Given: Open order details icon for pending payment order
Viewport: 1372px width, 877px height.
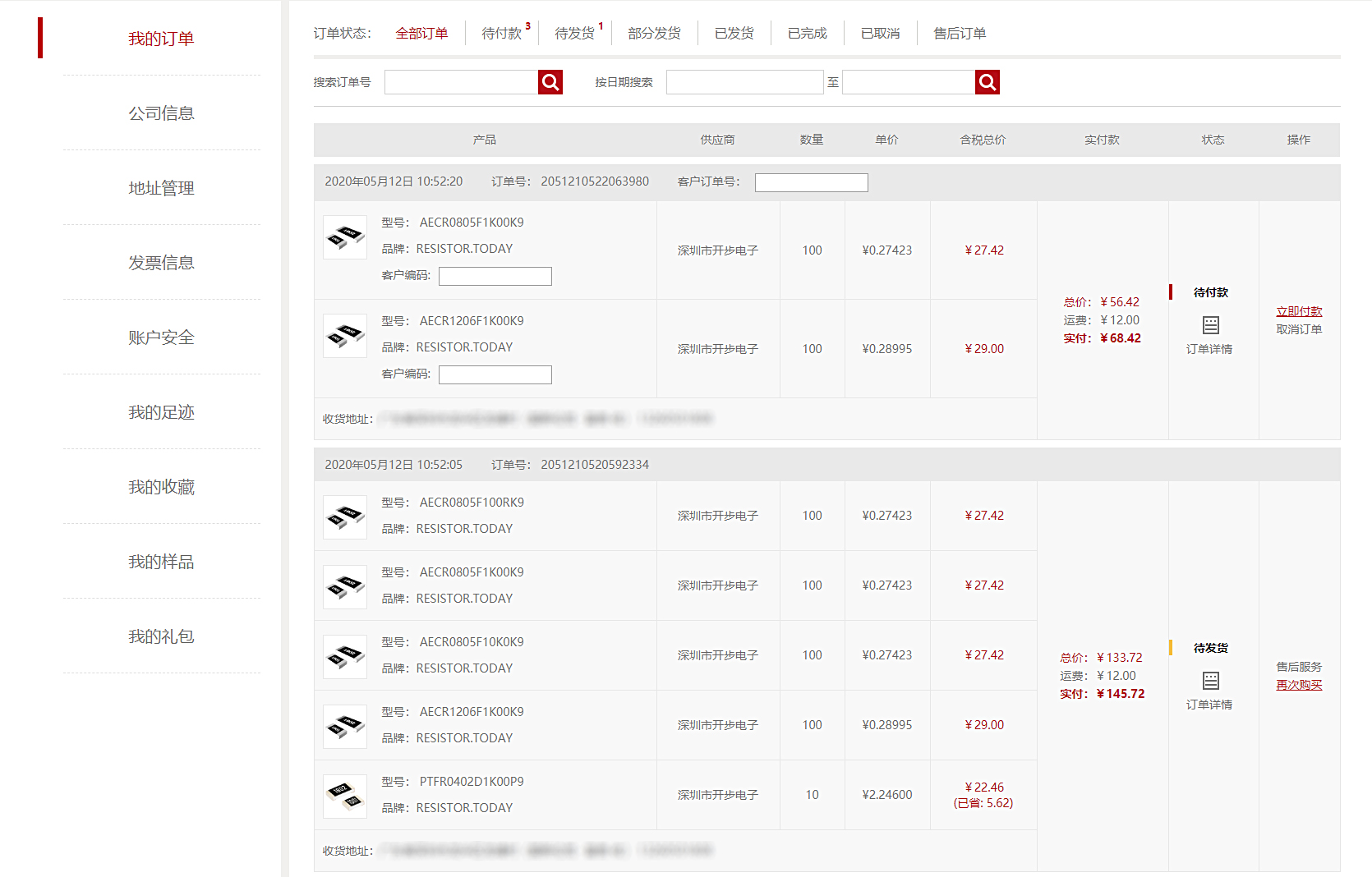Looking at the screenshot, I should click(1210, 325).
